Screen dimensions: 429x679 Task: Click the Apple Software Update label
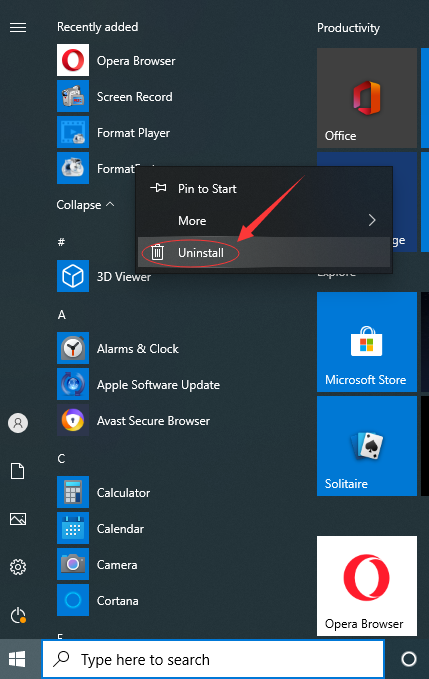coord(158,385)
